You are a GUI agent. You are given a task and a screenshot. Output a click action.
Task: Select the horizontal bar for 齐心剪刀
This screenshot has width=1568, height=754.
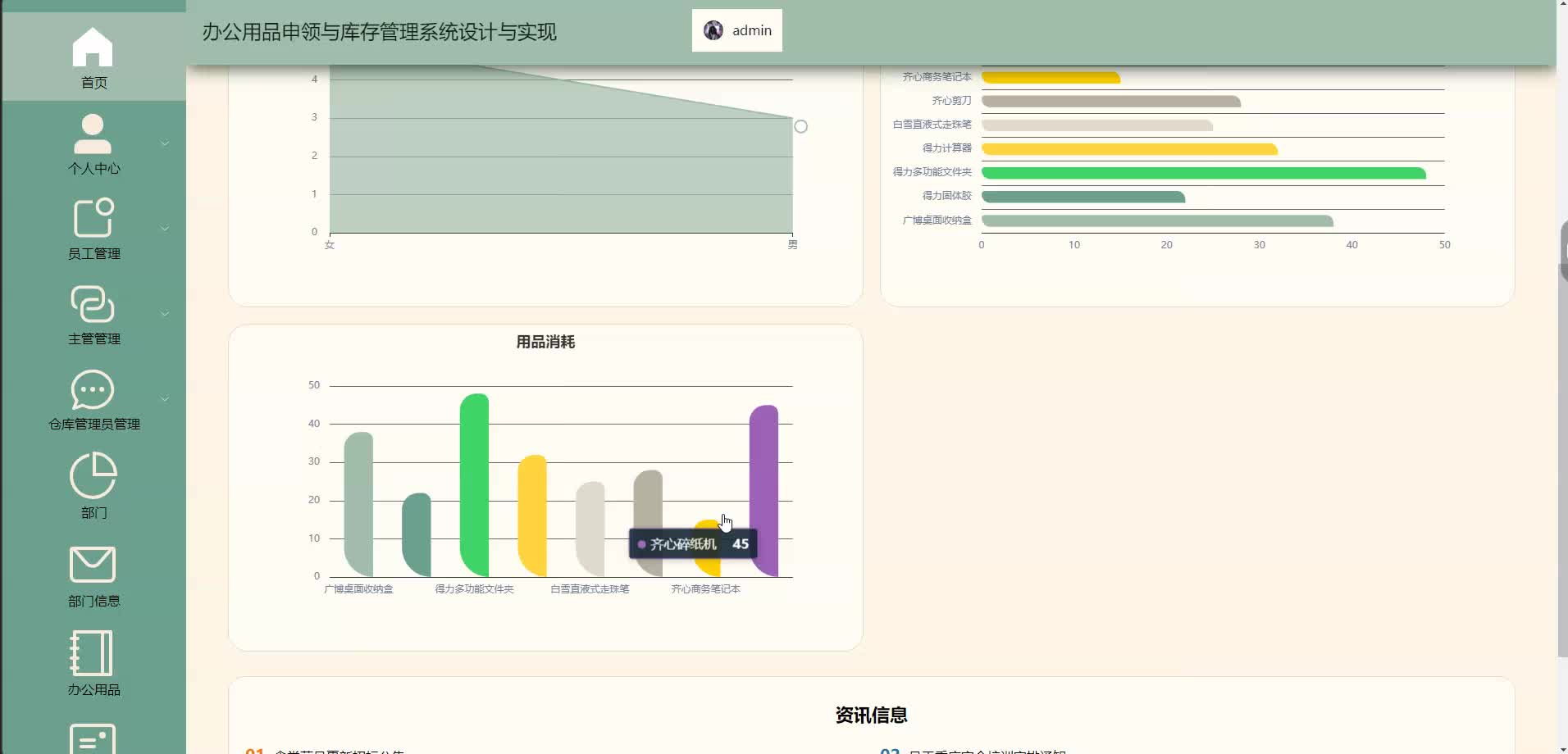coord(1111,102)
